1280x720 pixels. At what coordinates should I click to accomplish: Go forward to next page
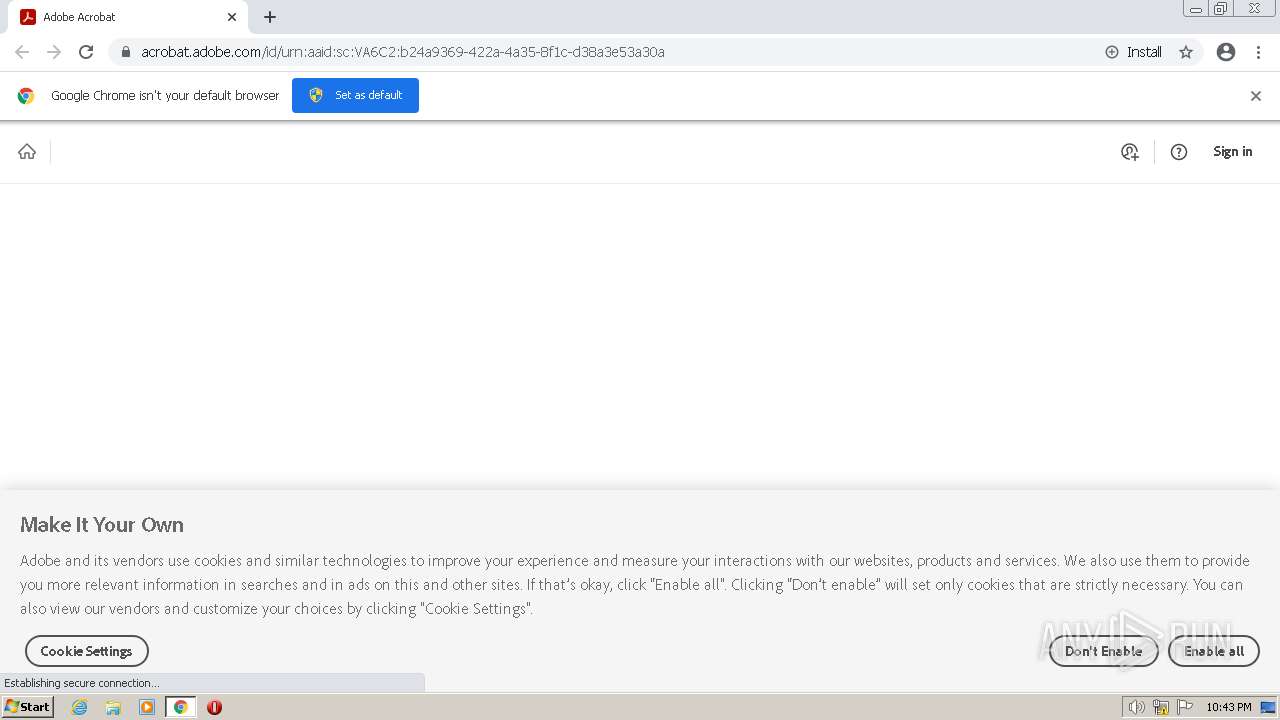click(54, 52)
